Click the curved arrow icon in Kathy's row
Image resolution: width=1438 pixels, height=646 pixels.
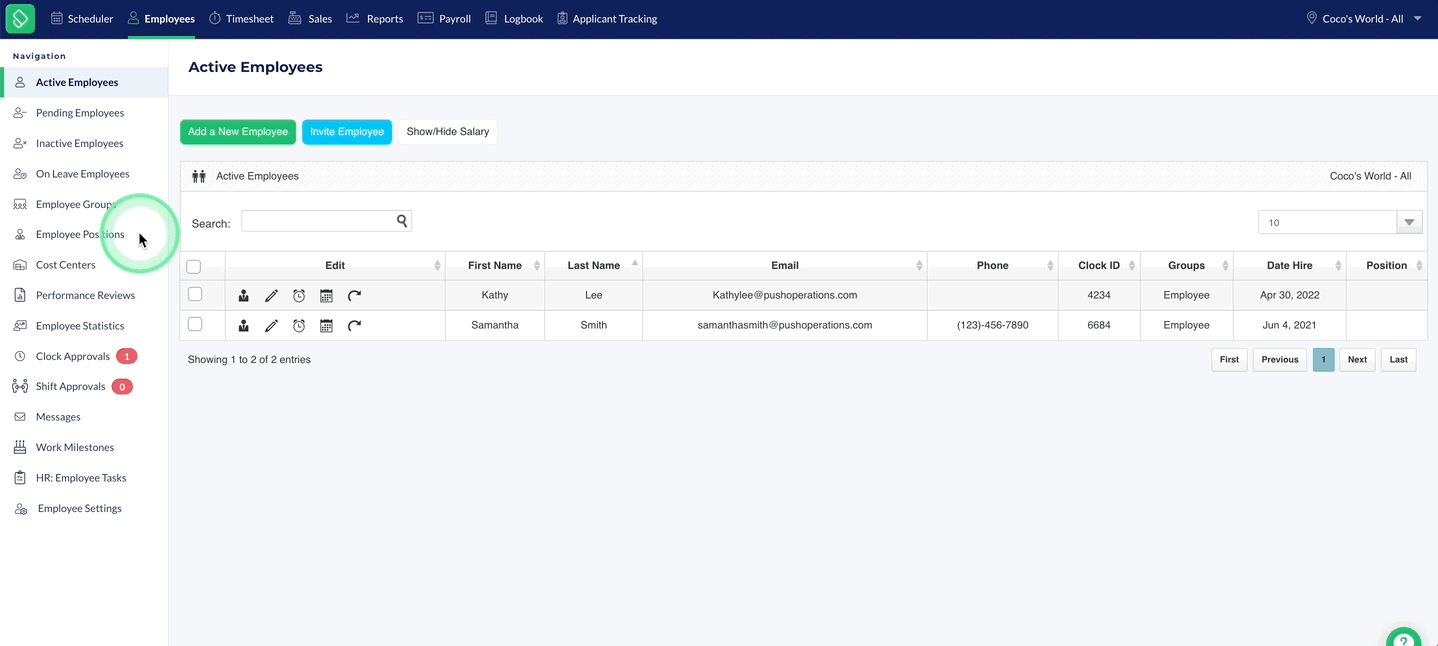click(354, 296)
